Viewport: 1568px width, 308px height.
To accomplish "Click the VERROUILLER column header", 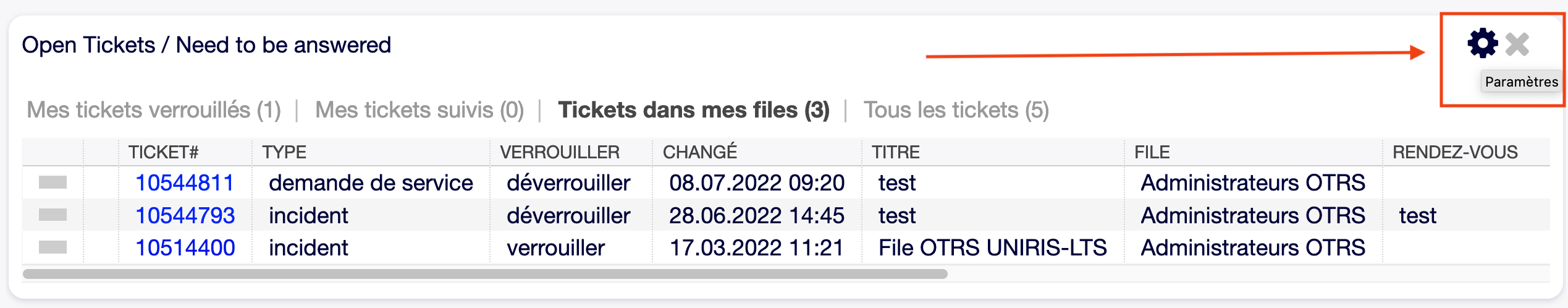I will (x=560, y=152).
